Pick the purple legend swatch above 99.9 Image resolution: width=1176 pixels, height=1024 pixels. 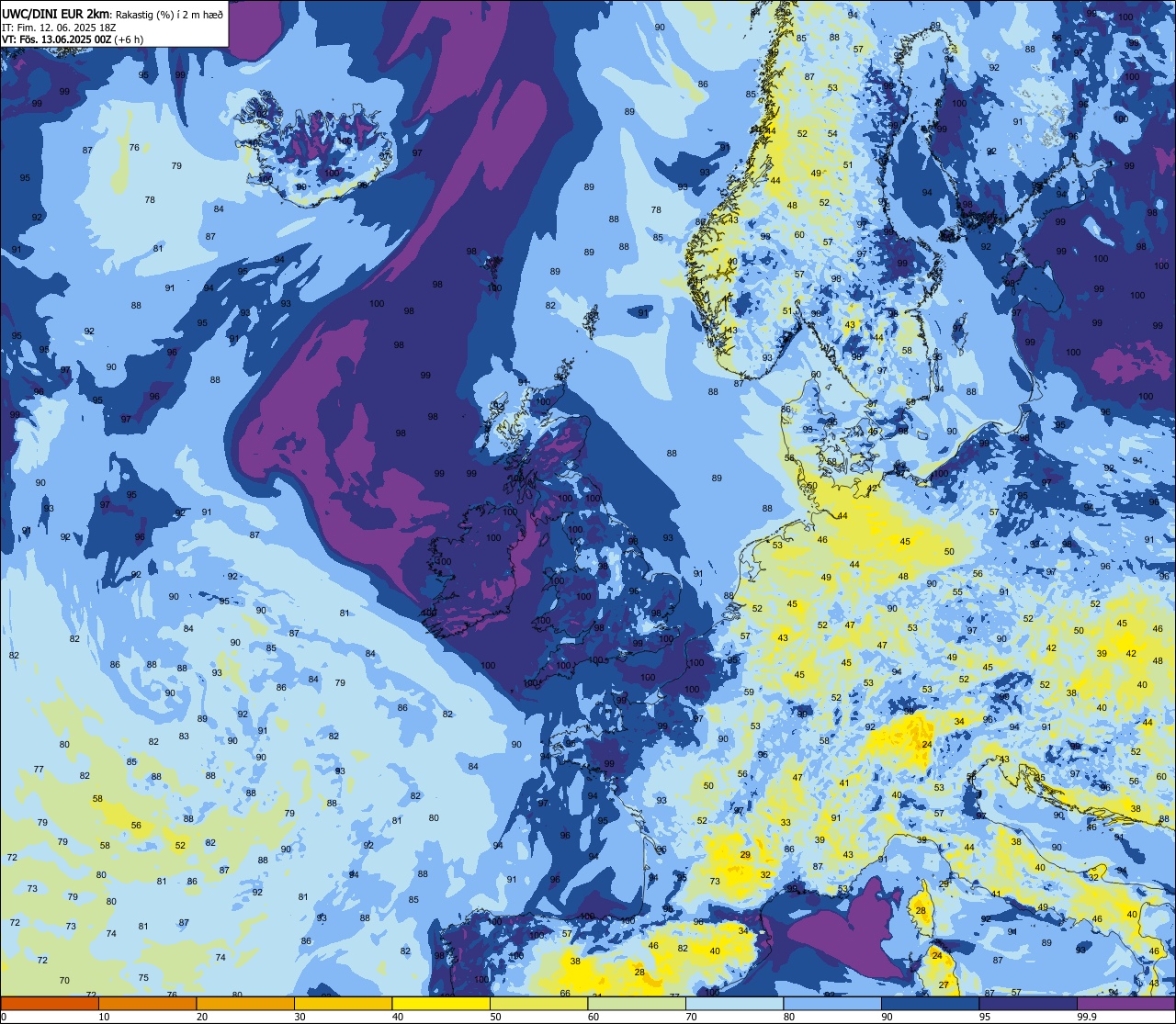1125,1003
